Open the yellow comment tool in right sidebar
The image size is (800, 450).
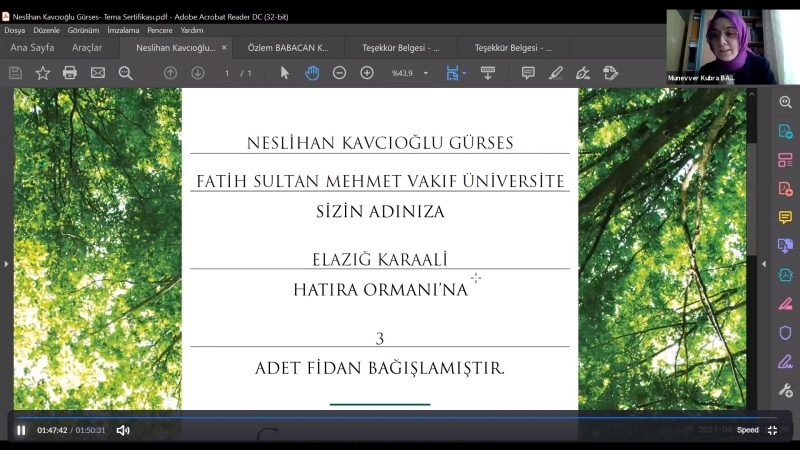pyautogui.click(x=785, y=217)
